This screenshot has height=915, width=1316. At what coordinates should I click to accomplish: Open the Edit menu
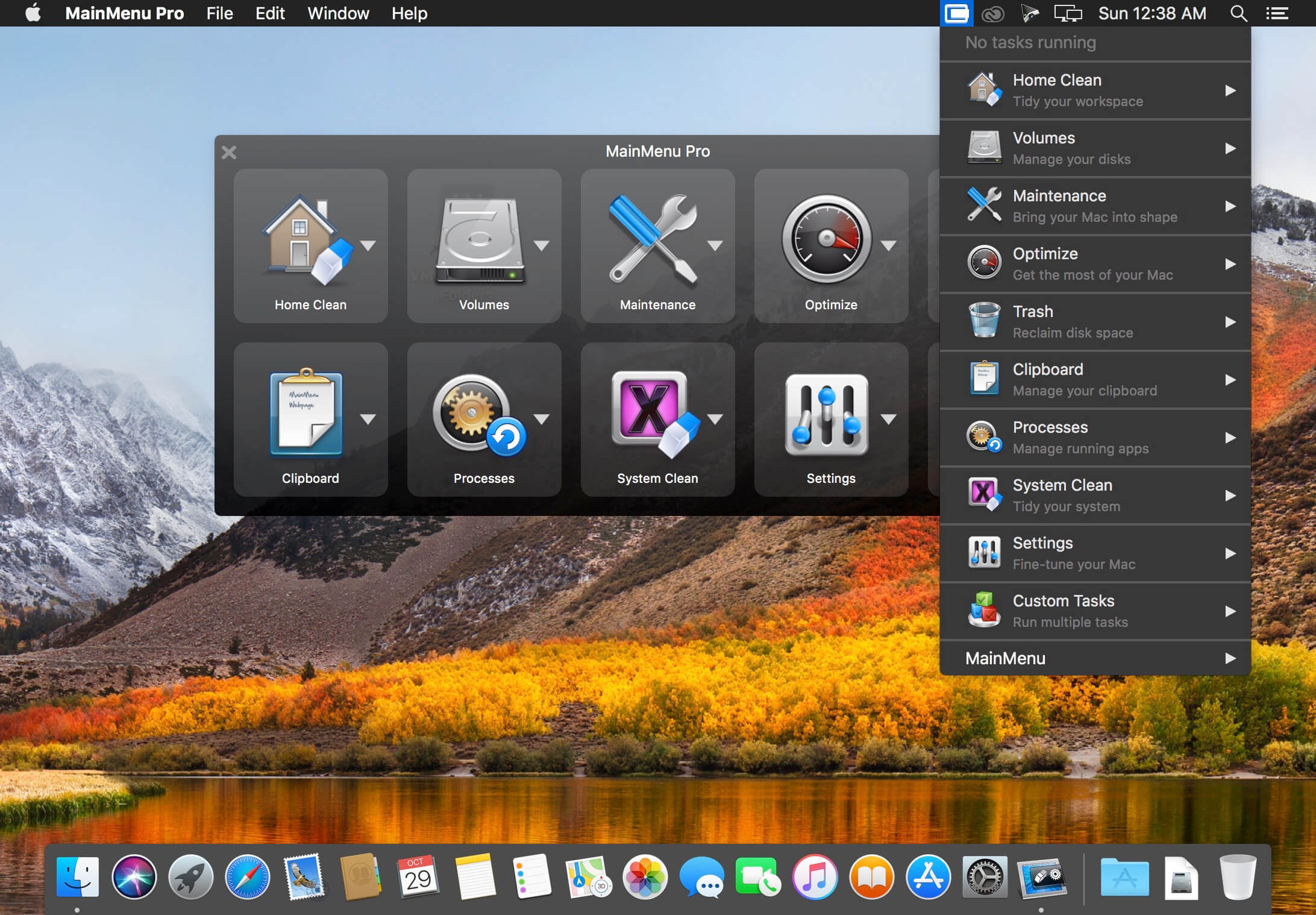270,13
